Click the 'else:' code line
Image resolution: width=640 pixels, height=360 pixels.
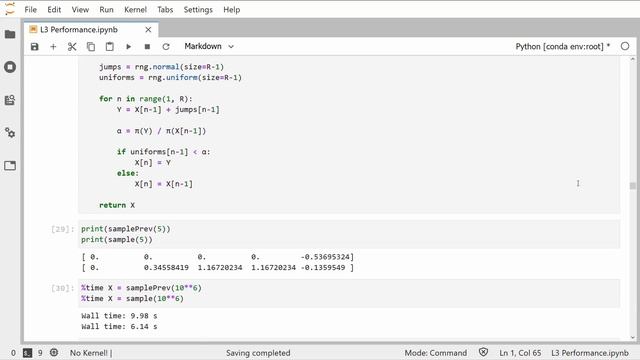tap(128, 173)
